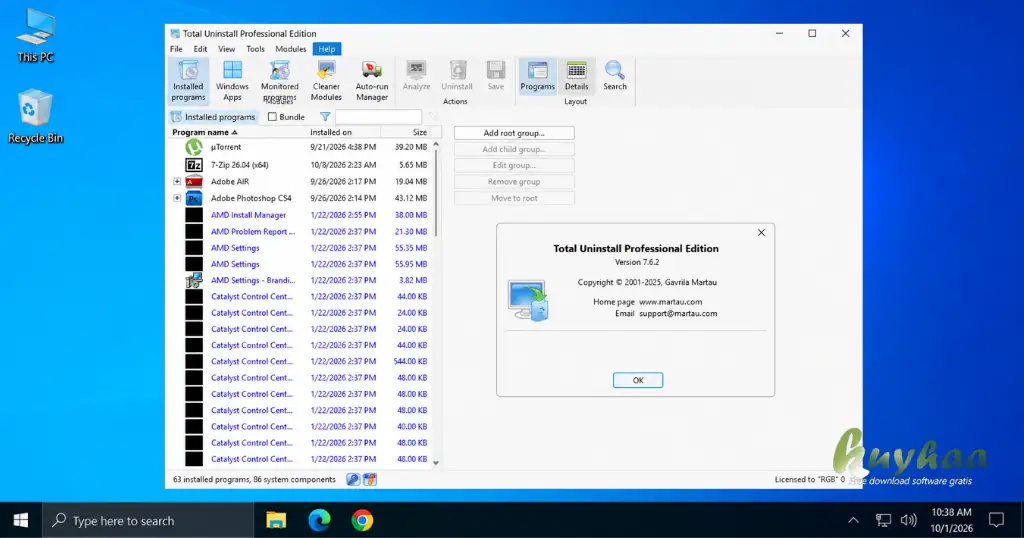
Task: Open the View menu
Action: point(227,49)
